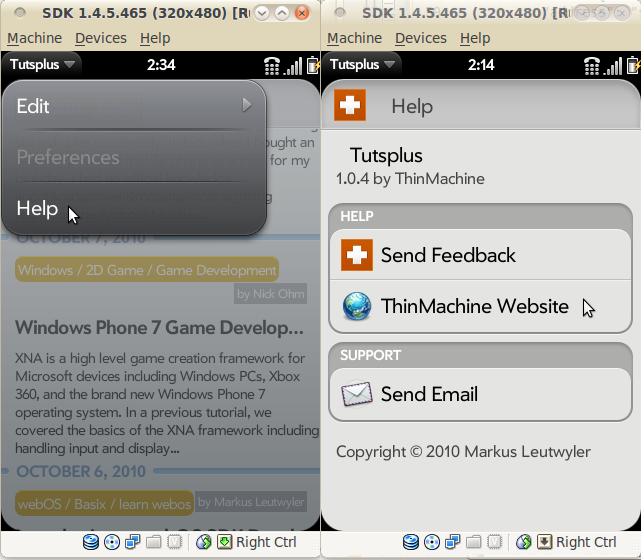Click the 2:14 clock in right emulator
The width and height of the screenshot is (641, 560).
[481, 65]
